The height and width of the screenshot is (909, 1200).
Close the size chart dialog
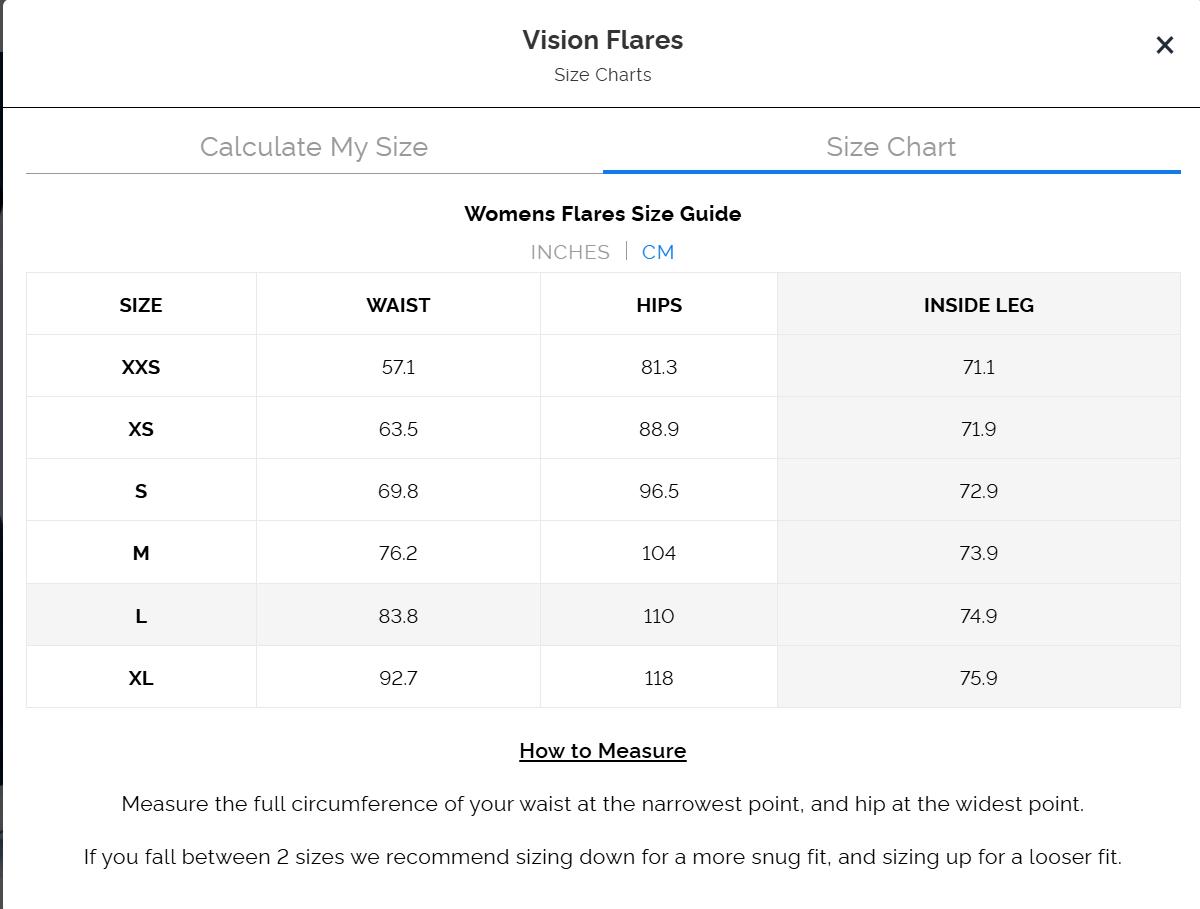pos(1163,45)
